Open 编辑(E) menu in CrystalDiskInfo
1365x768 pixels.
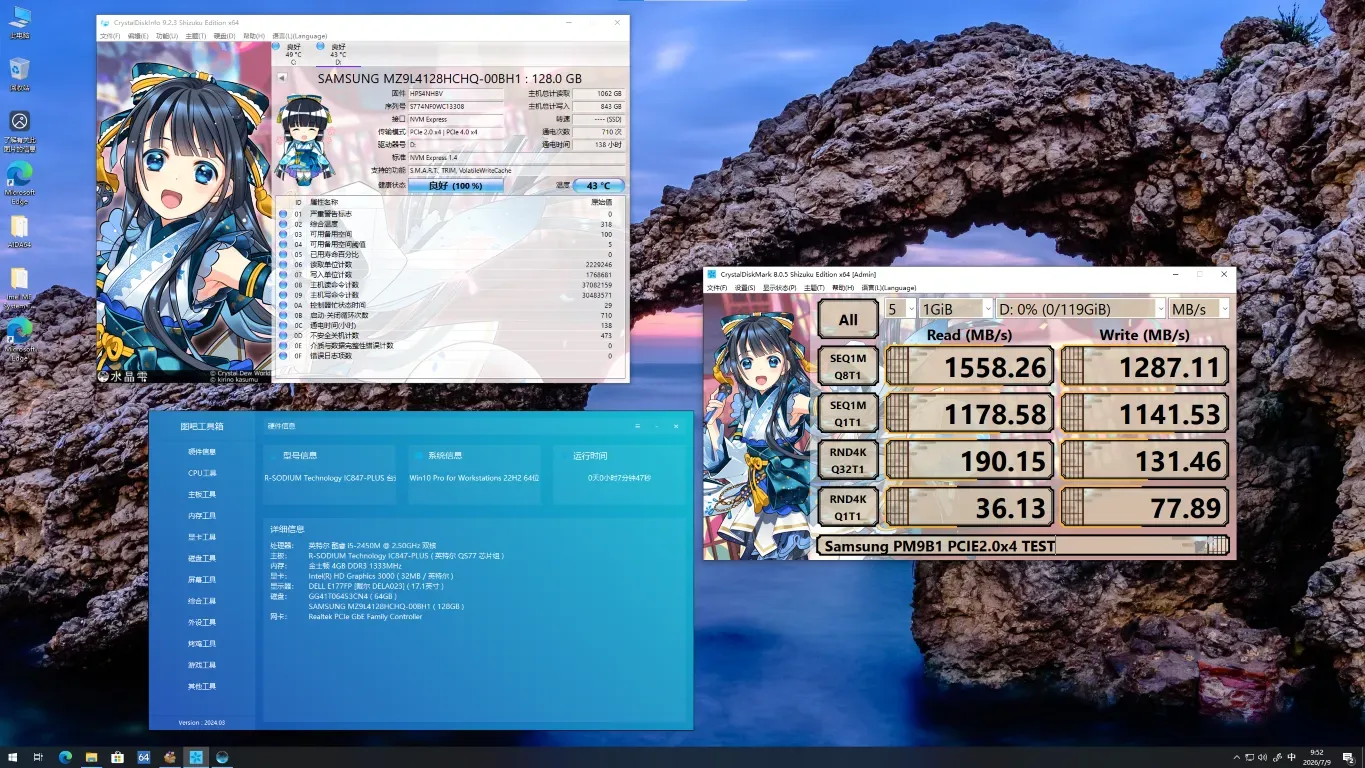[138, 36]
